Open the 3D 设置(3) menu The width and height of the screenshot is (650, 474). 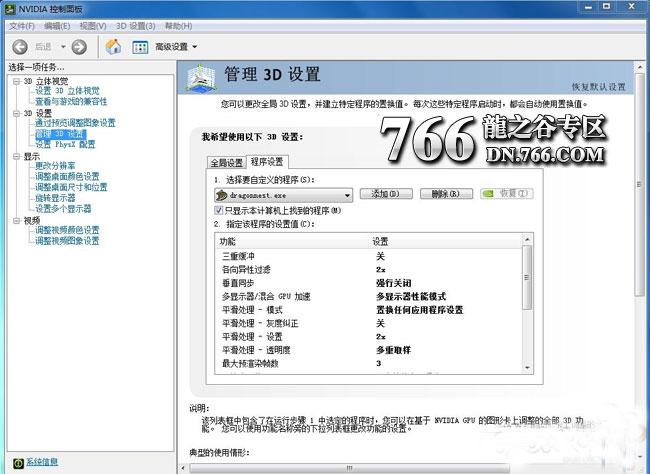click(x=136, y=26)
